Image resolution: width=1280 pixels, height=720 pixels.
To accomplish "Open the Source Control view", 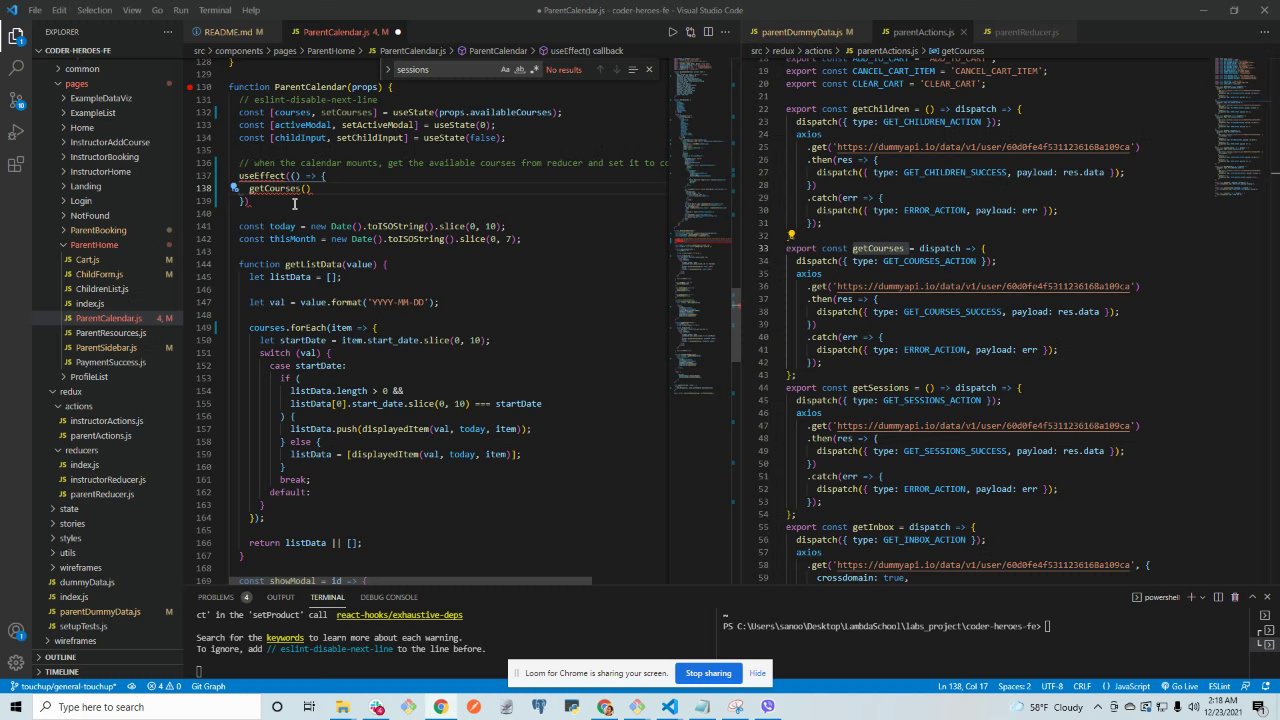I will click(x=16, y=101).
